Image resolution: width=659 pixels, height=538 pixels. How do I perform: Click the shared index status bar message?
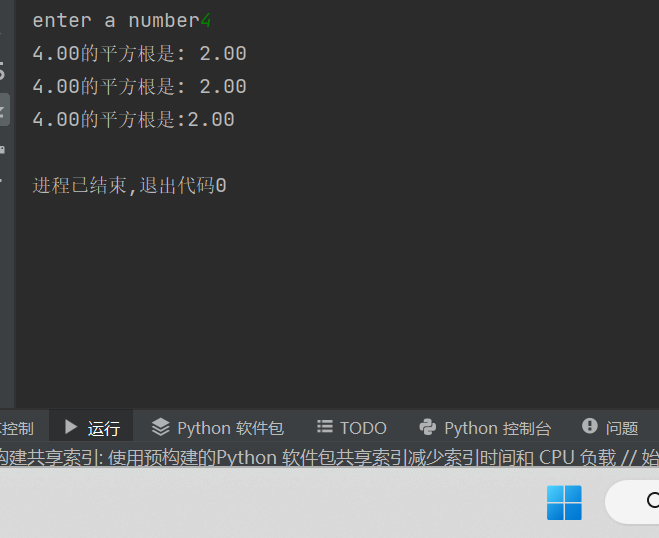[x=330, y=458]
